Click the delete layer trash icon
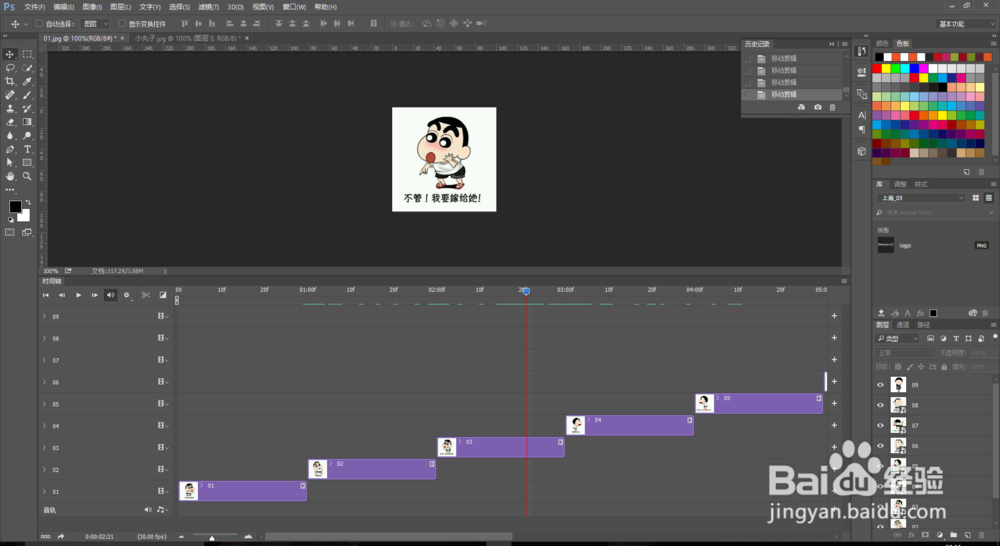Viewport: 1000px width, 546px height. 982,535
